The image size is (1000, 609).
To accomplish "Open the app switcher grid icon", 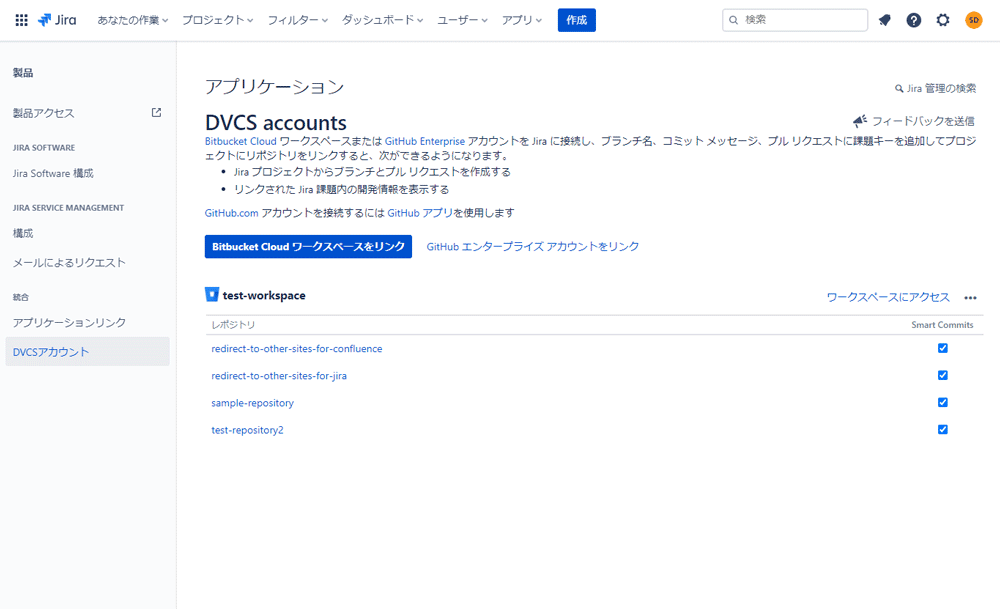I will [21, 20].
